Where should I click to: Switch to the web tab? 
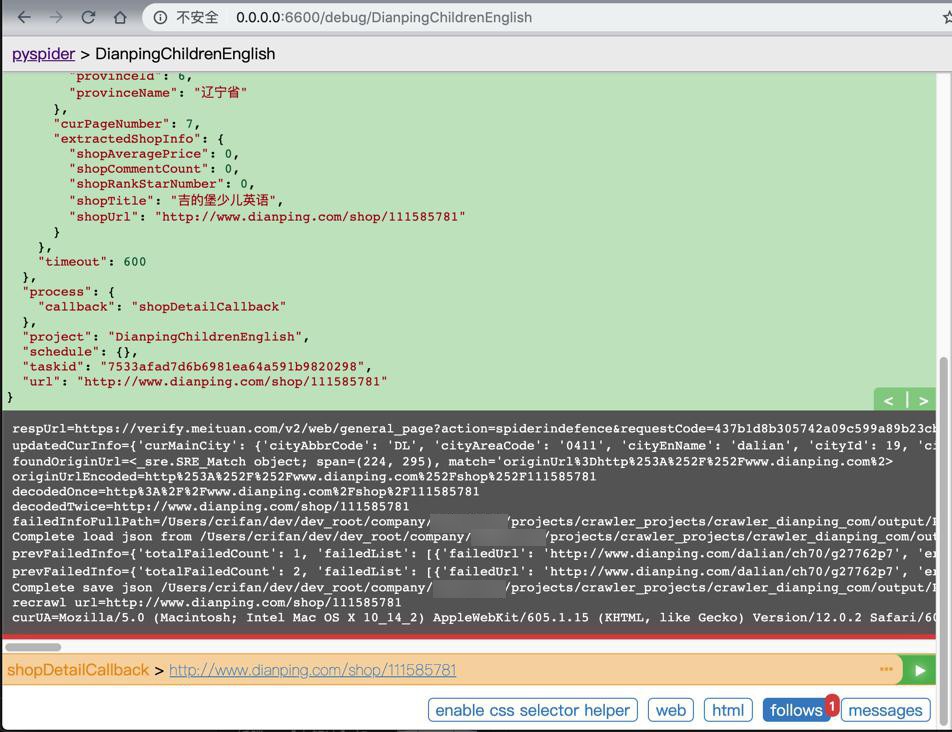pos(670,710)
